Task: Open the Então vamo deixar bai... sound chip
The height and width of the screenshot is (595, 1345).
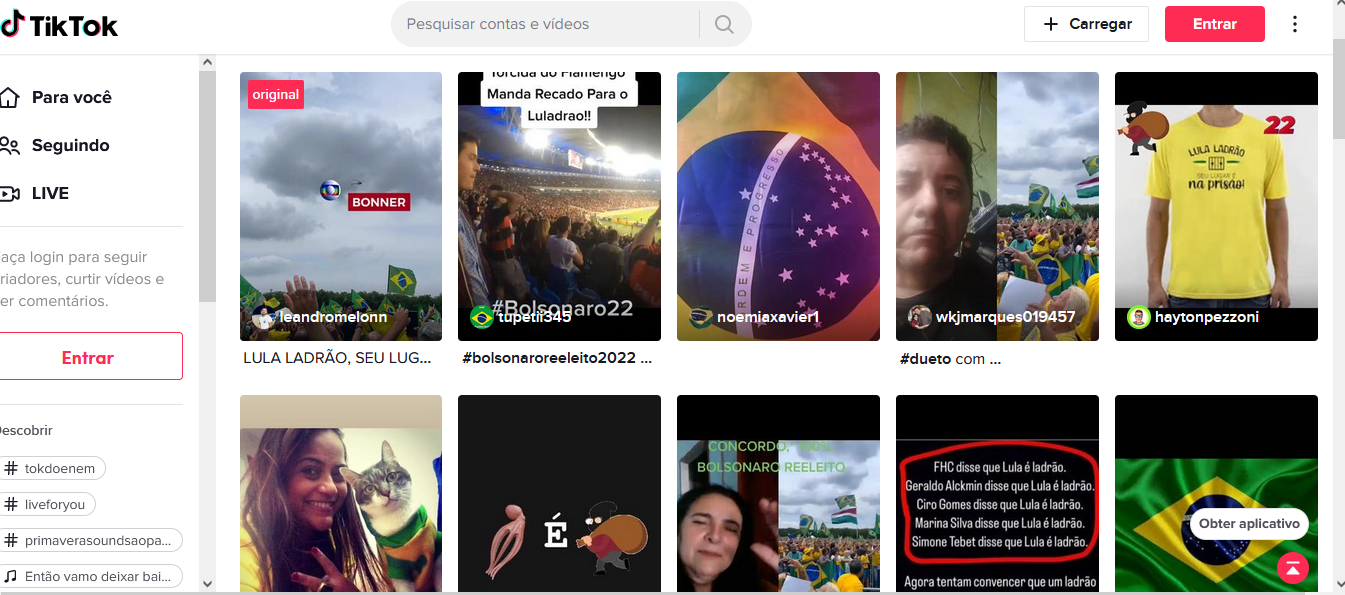Action: 90,576
